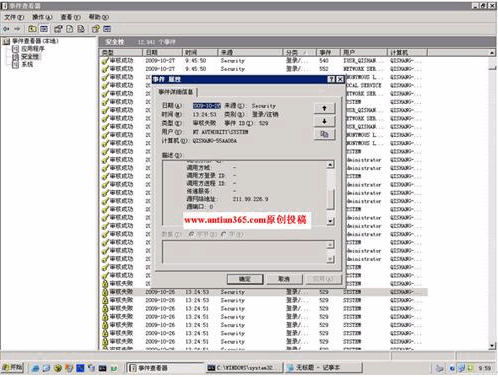
Task: Click event list scroll-down arrow
Action: click(492, 346)
